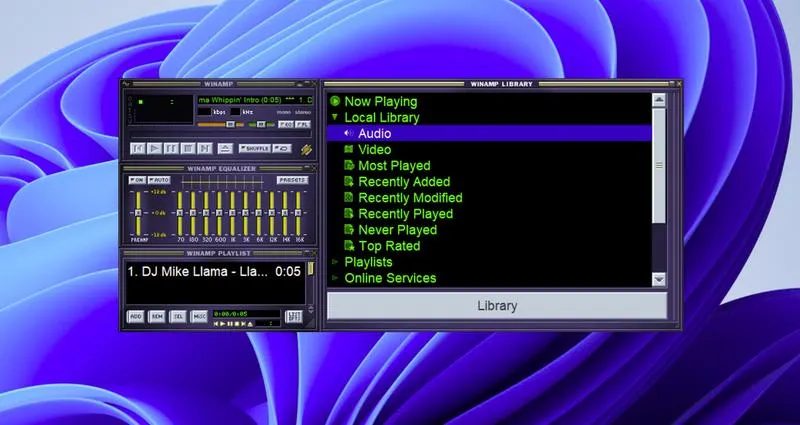
Task: Click the Winamp lightning bolt logo
Action: (306, 149)
